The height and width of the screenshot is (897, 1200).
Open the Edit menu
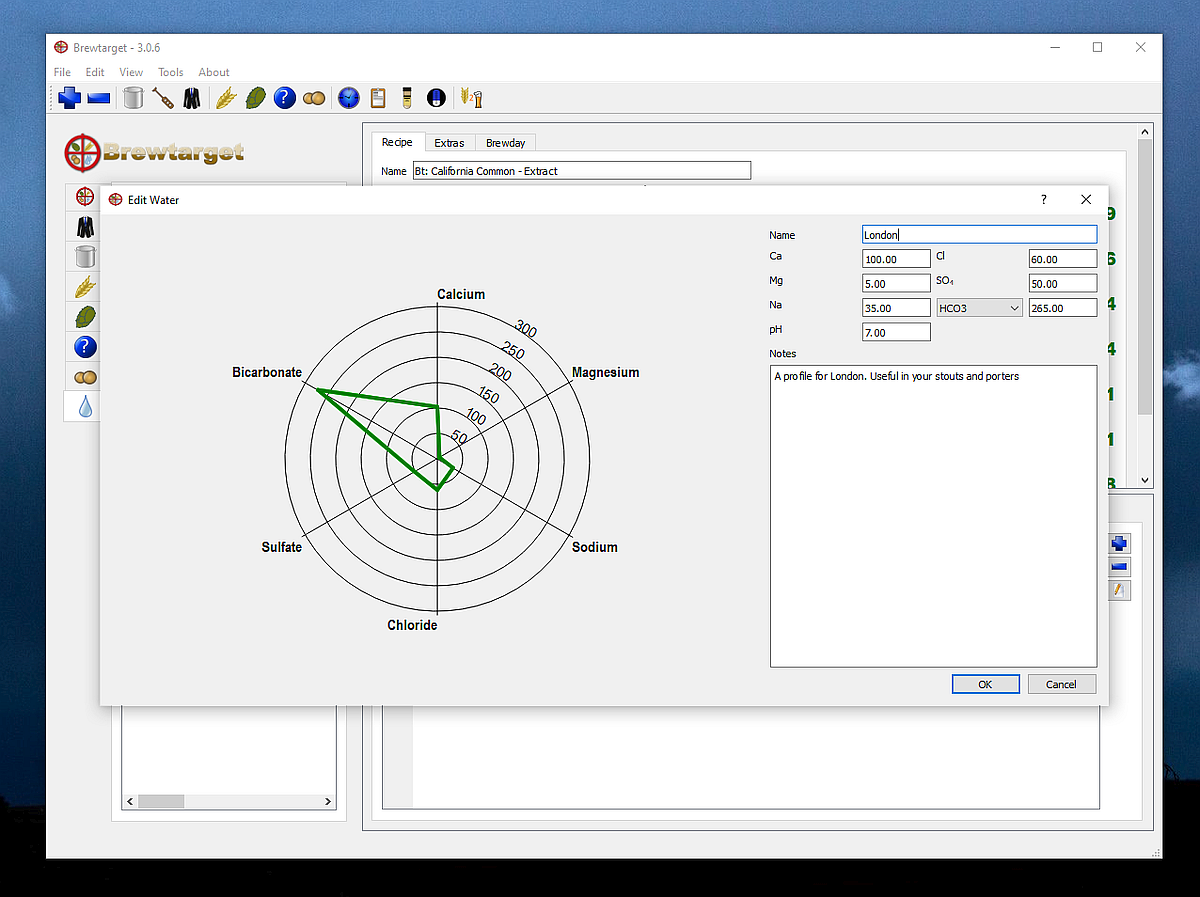click(95, 72)
